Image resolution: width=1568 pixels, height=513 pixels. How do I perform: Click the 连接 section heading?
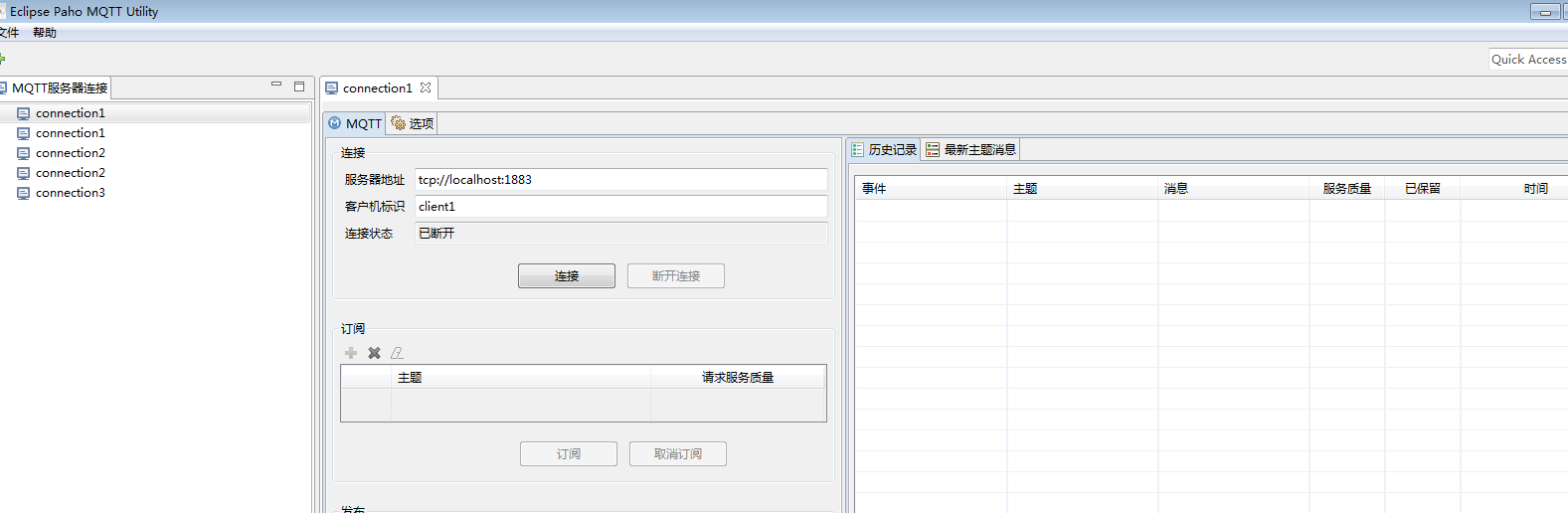coord(353,153)
